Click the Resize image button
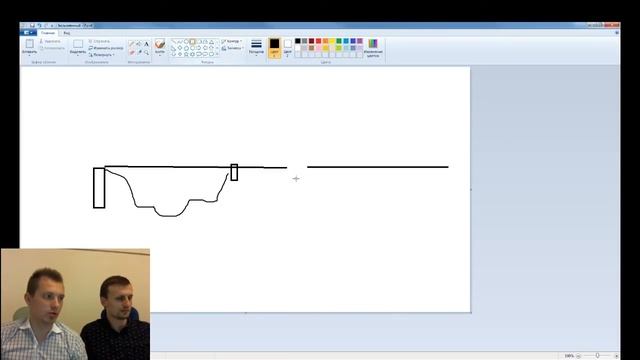 tap(106, 48)
